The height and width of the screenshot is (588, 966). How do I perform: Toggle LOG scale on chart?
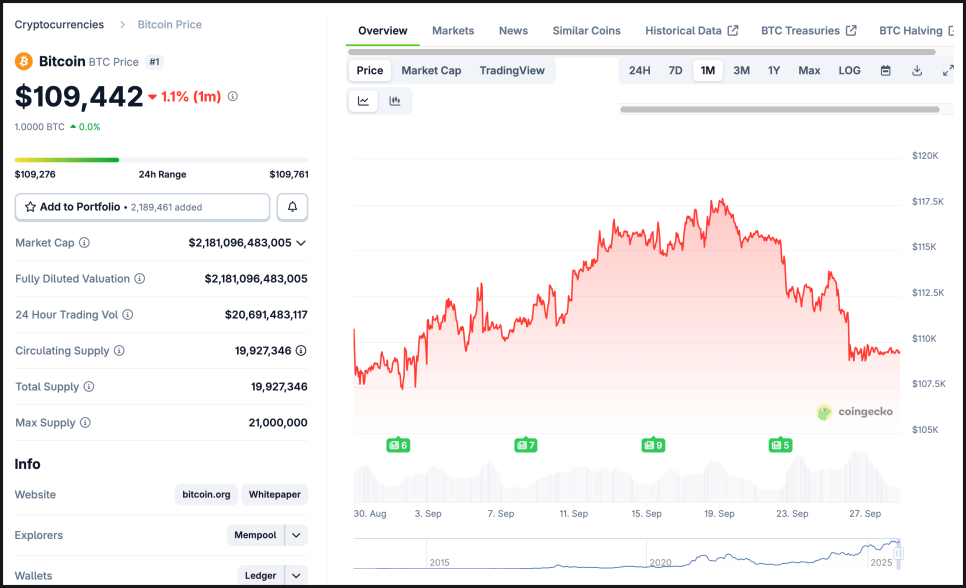[849, 70]
